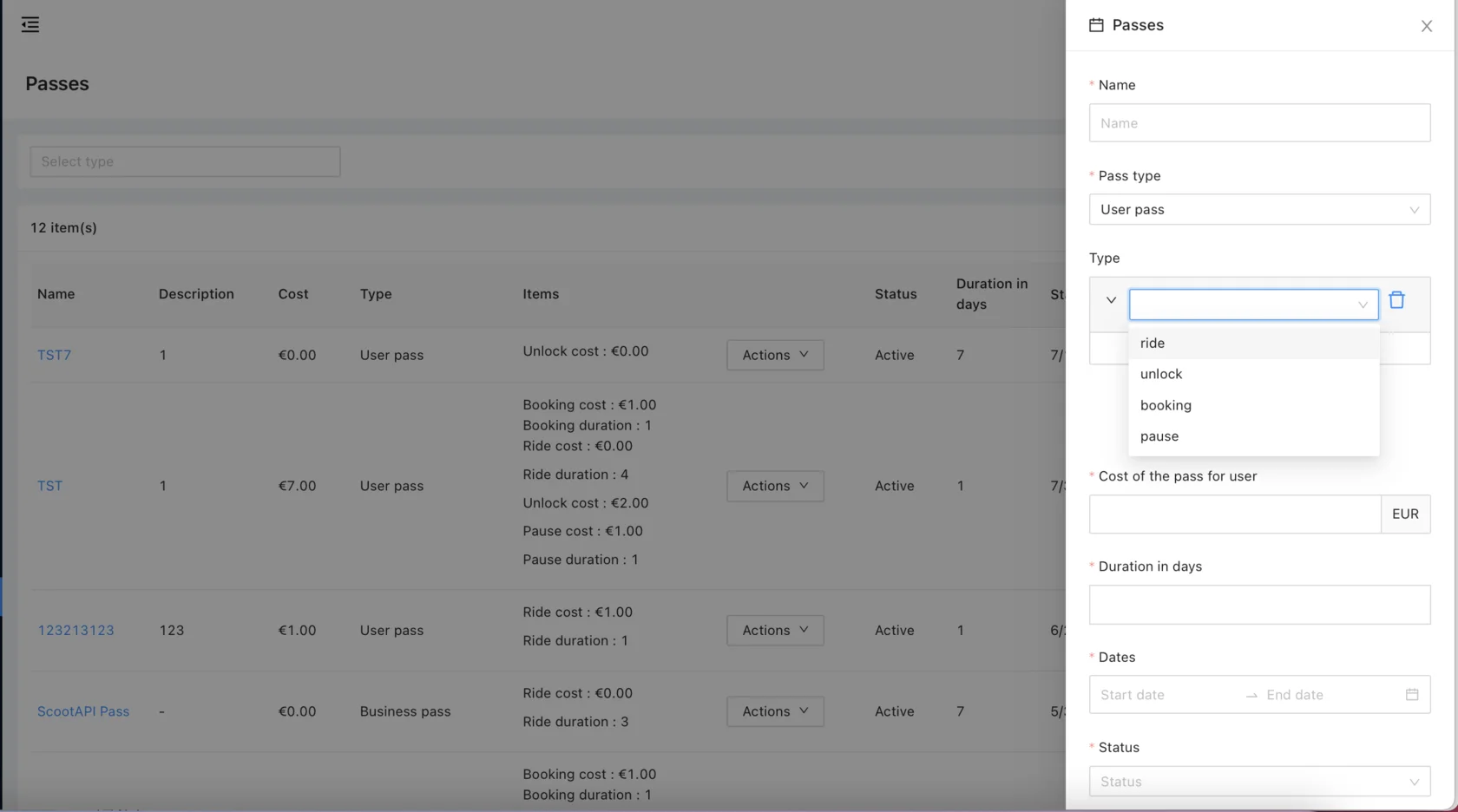Pick the Start date field
The width and height of the screenshot is (1458, 812).
1167,695
